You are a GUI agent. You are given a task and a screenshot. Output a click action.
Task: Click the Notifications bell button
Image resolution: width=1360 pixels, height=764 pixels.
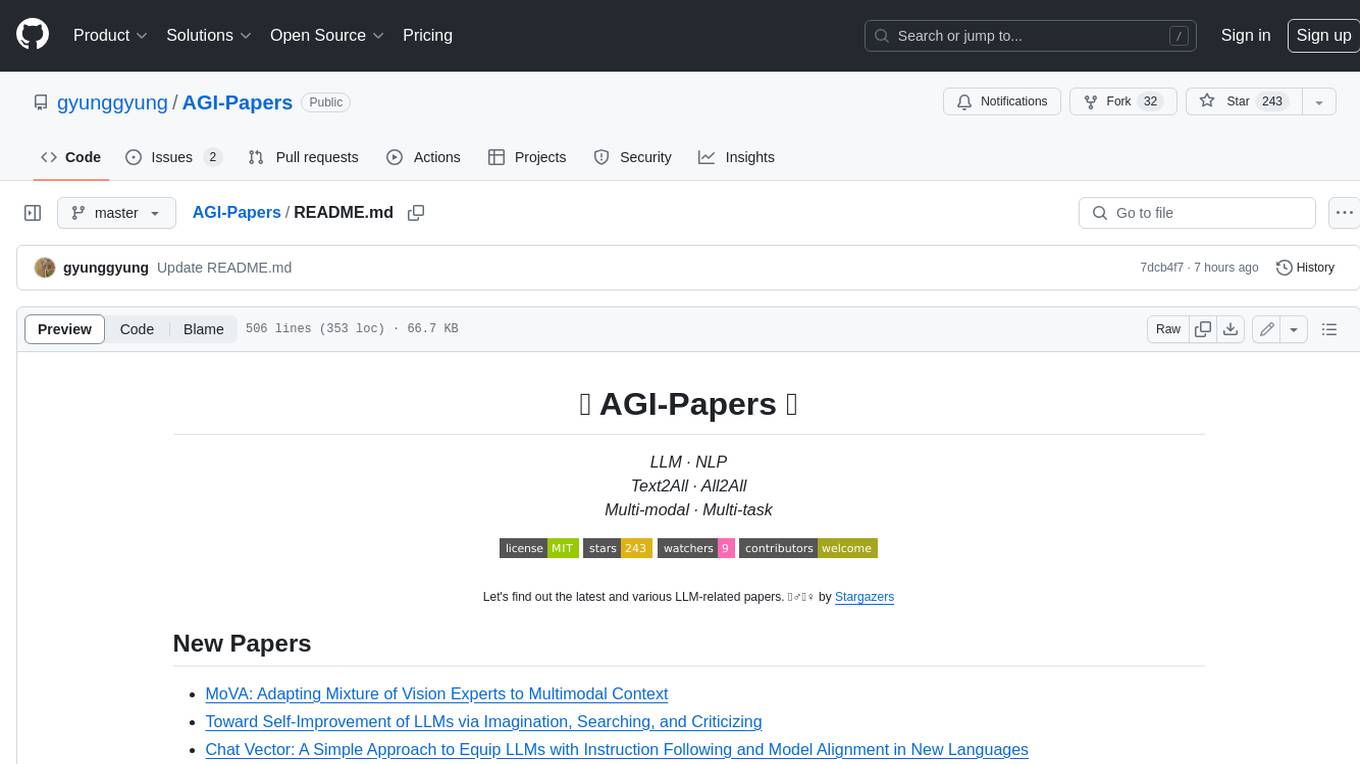pyautogui.click(x=1002, y=101)
